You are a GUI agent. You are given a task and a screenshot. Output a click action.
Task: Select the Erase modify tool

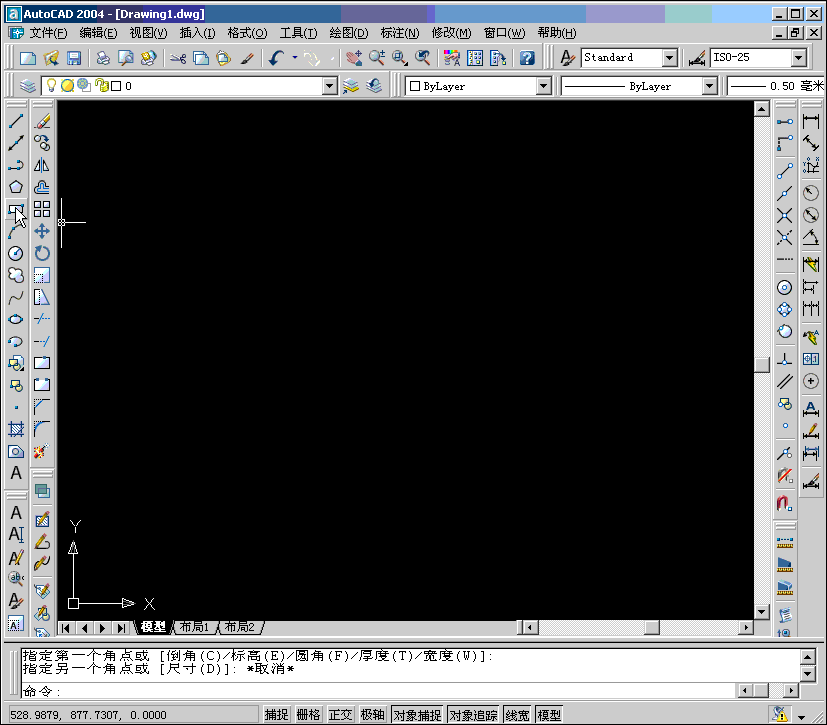[x=42, y=121]
